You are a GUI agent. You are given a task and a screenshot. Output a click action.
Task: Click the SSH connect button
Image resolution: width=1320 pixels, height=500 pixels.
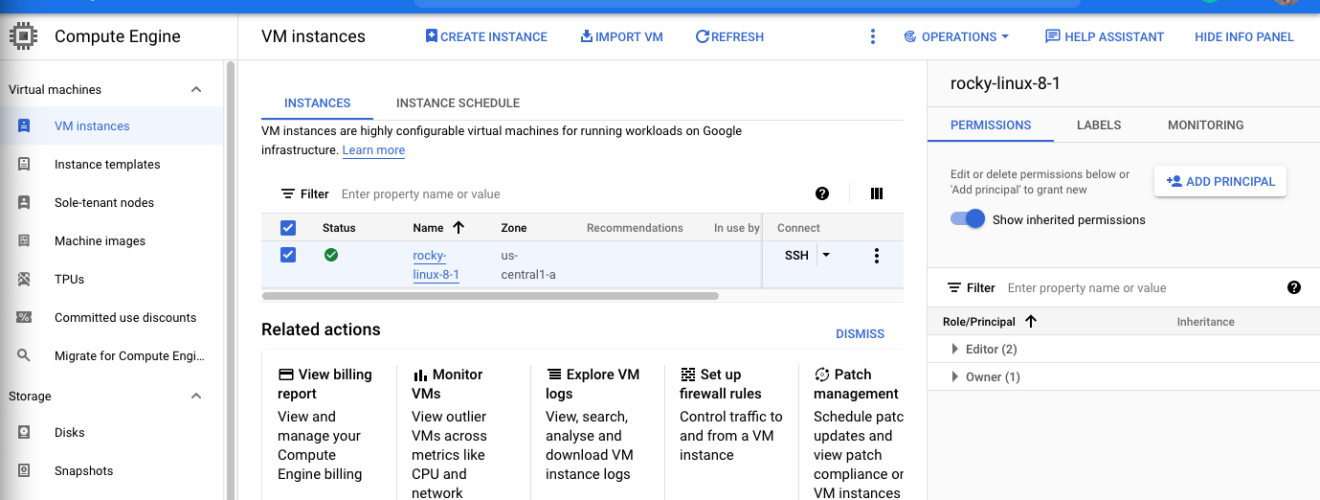796,255
